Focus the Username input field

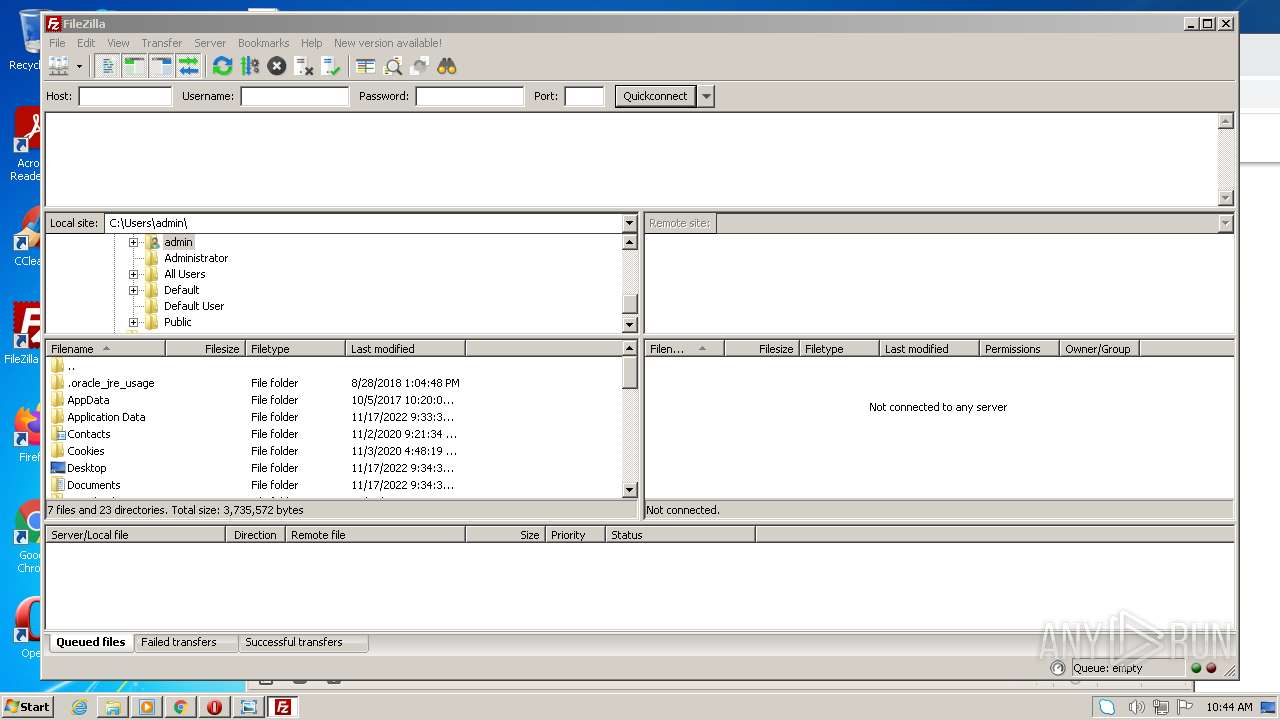click(x=294, y=96)
